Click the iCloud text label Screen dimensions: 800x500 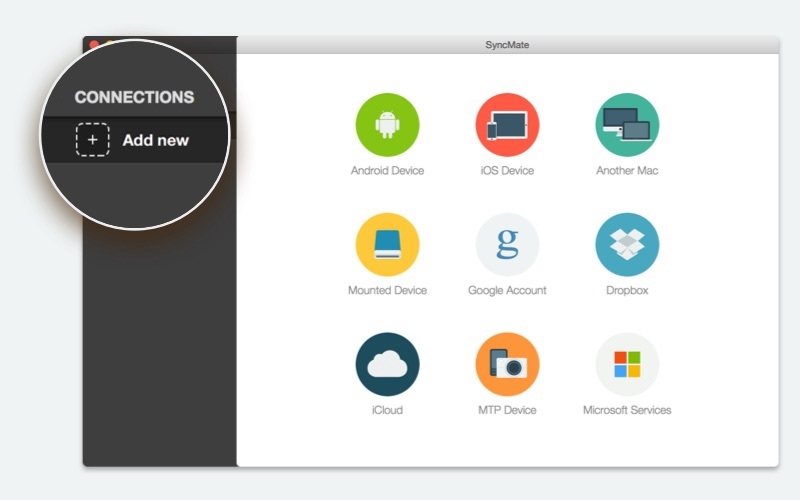(x=387, y=410)
